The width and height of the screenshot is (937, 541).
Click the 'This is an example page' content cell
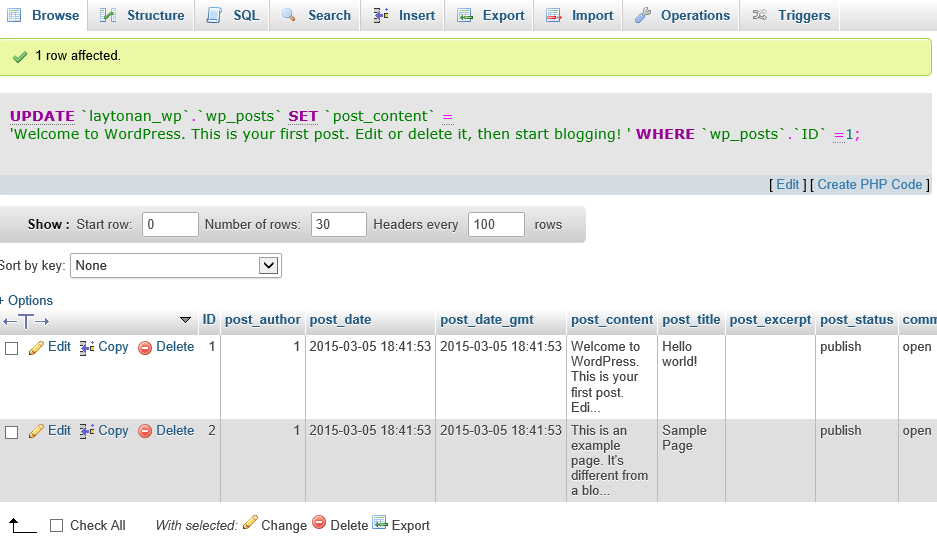pyautogui.click(x=610, y=460)
